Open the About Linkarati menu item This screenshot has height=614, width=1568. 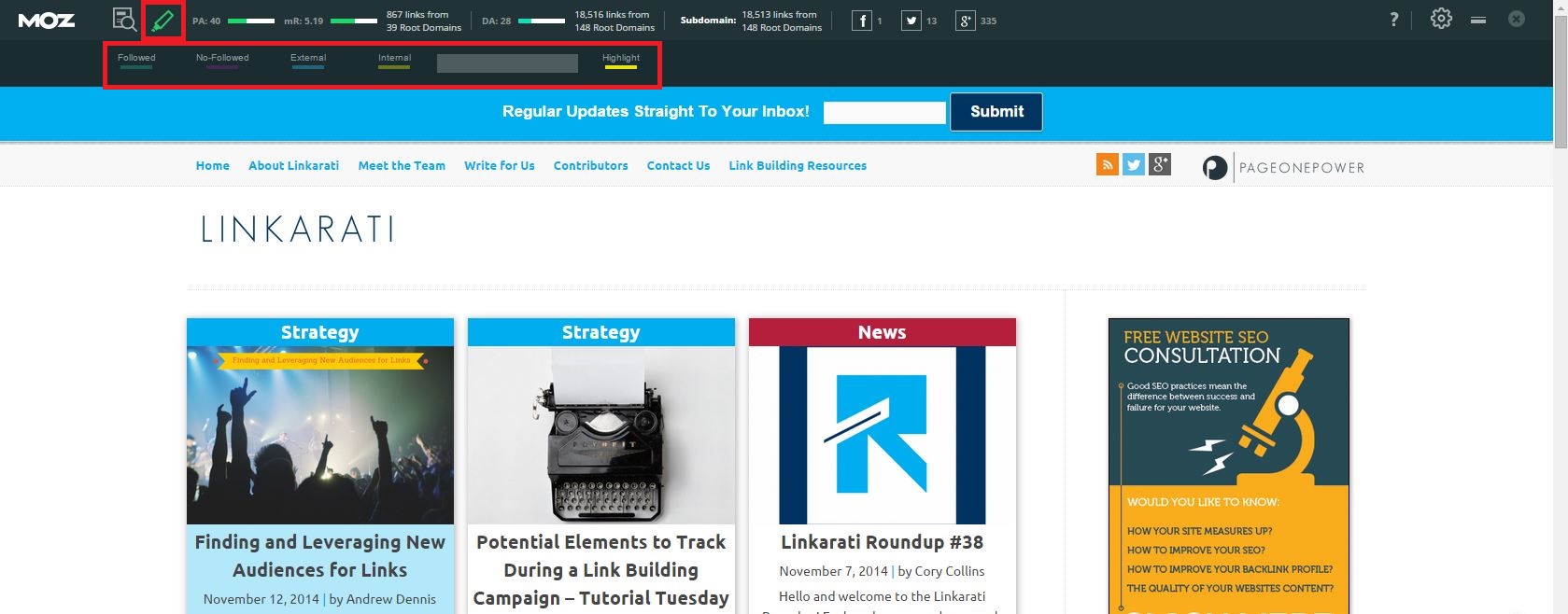(293, 166)
